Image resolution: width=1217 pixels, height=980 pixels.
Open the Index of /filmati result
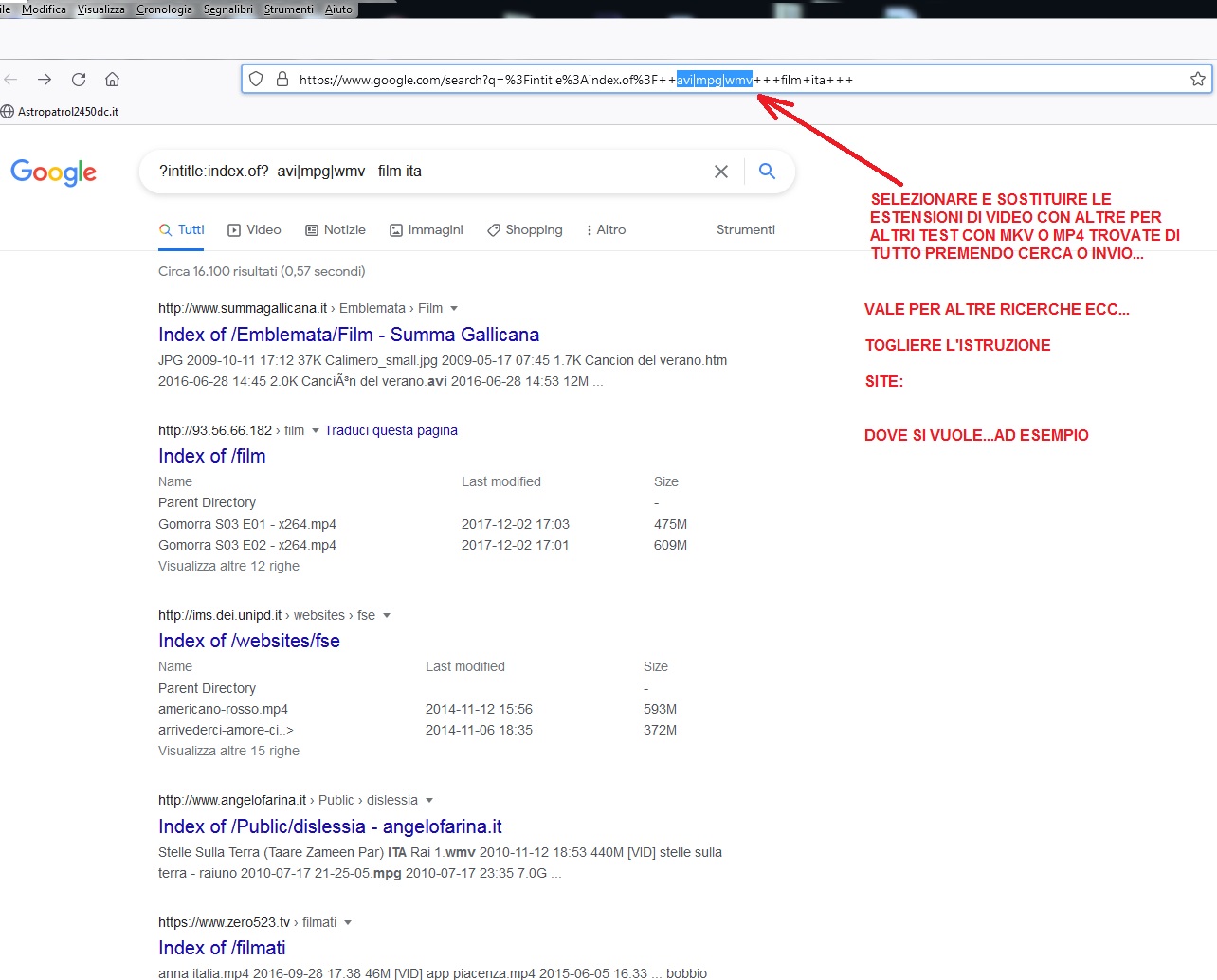point(222,948)
